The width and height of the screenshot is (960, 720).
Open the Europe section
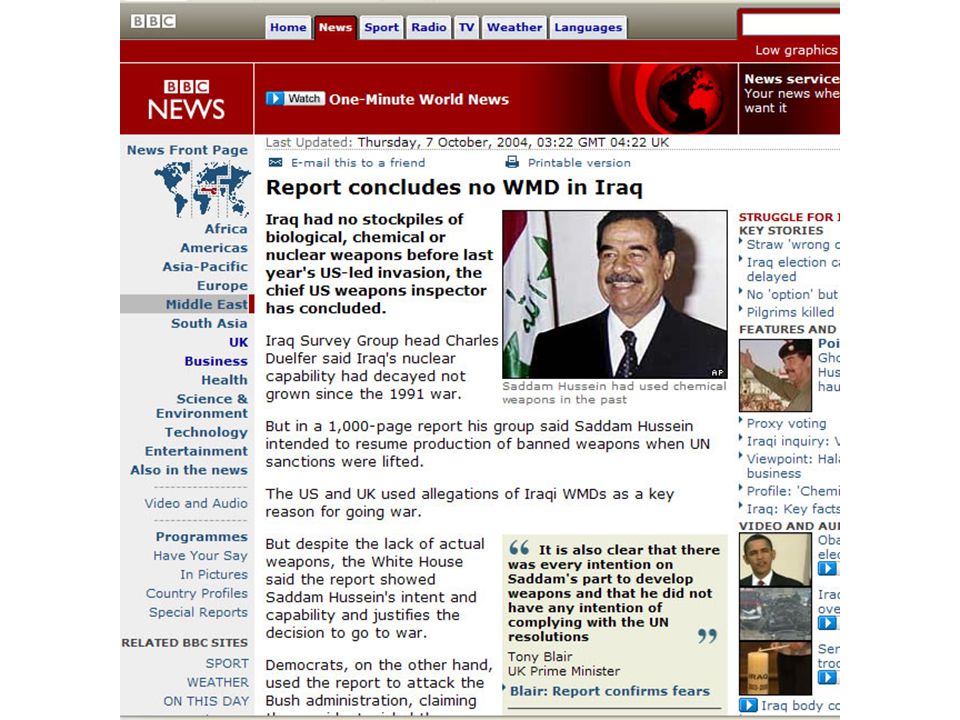pyautogui.click(x=222, y=286)
